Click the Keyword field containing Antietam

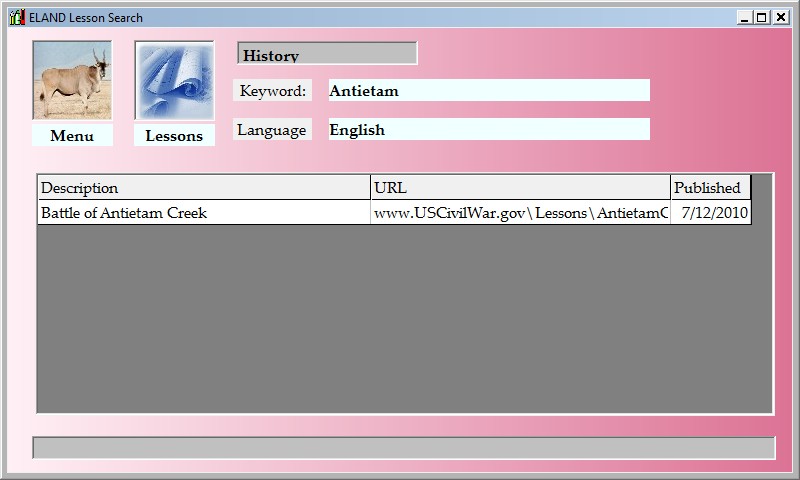pyautogui.click(x=488, y=91)
